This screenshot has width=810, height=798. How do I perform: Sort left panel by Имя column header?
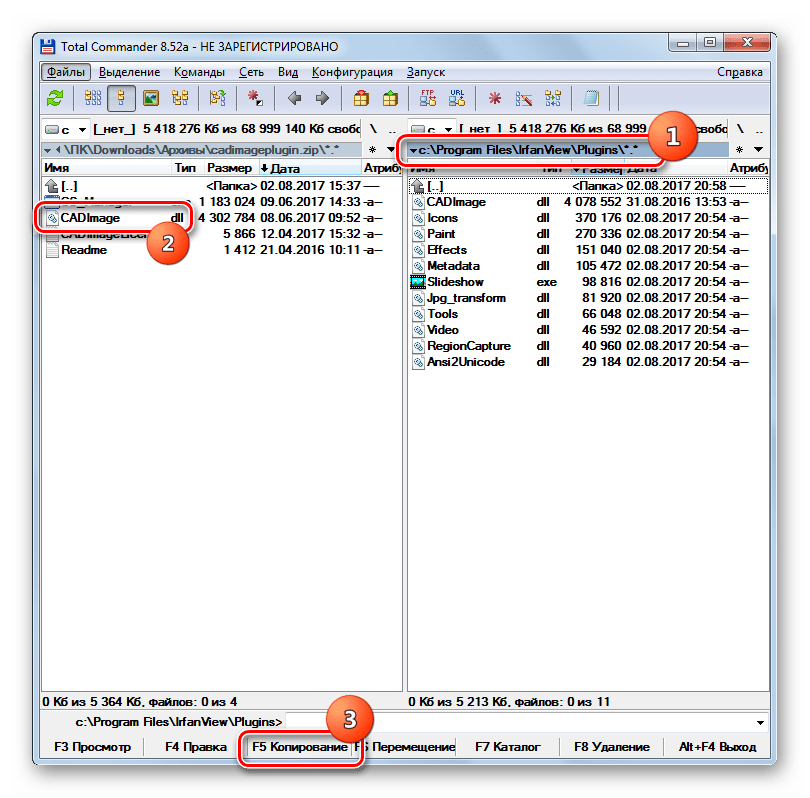[106, 168]
